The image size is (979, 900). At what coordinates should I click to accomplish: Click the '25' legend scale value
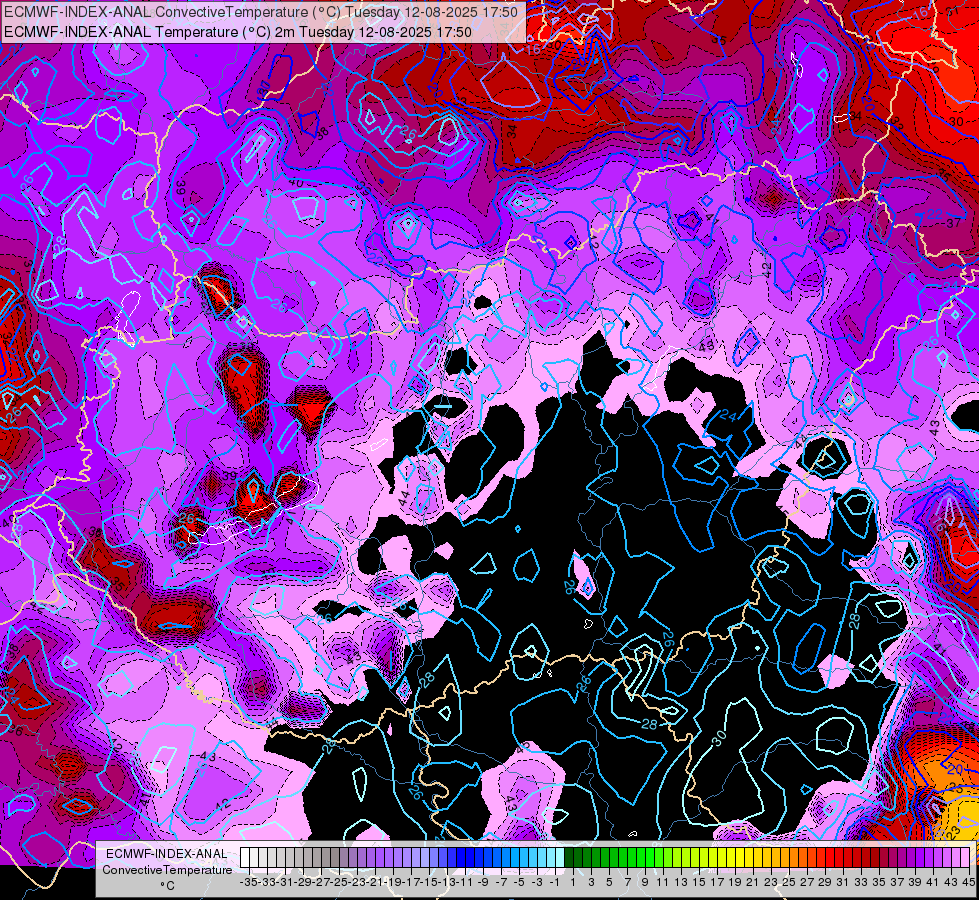click(x=789, y=882)
